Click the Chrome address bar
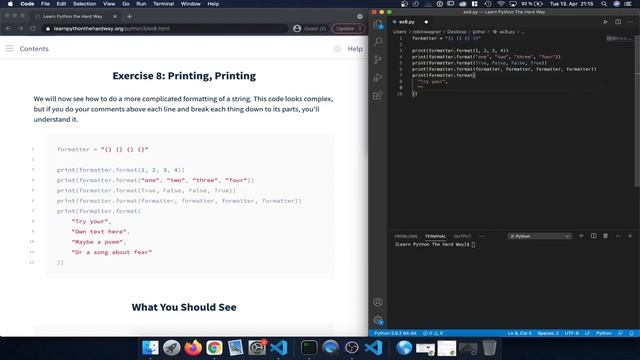 point(165,29)
